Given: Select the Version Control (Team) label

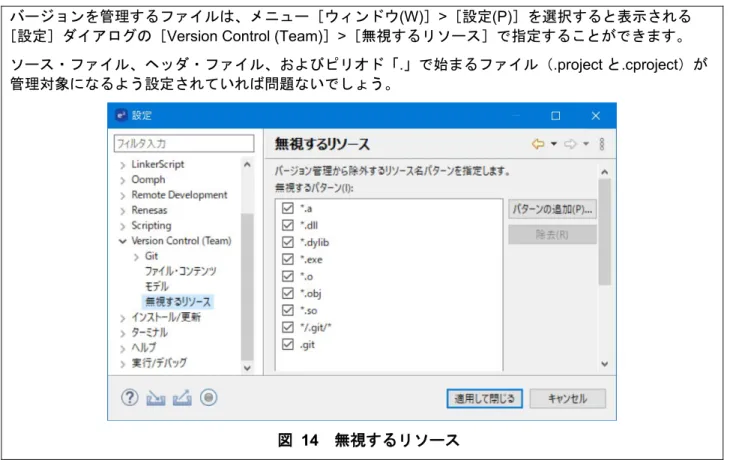Looking at the screenshot, I should click(x=181, y=241).
